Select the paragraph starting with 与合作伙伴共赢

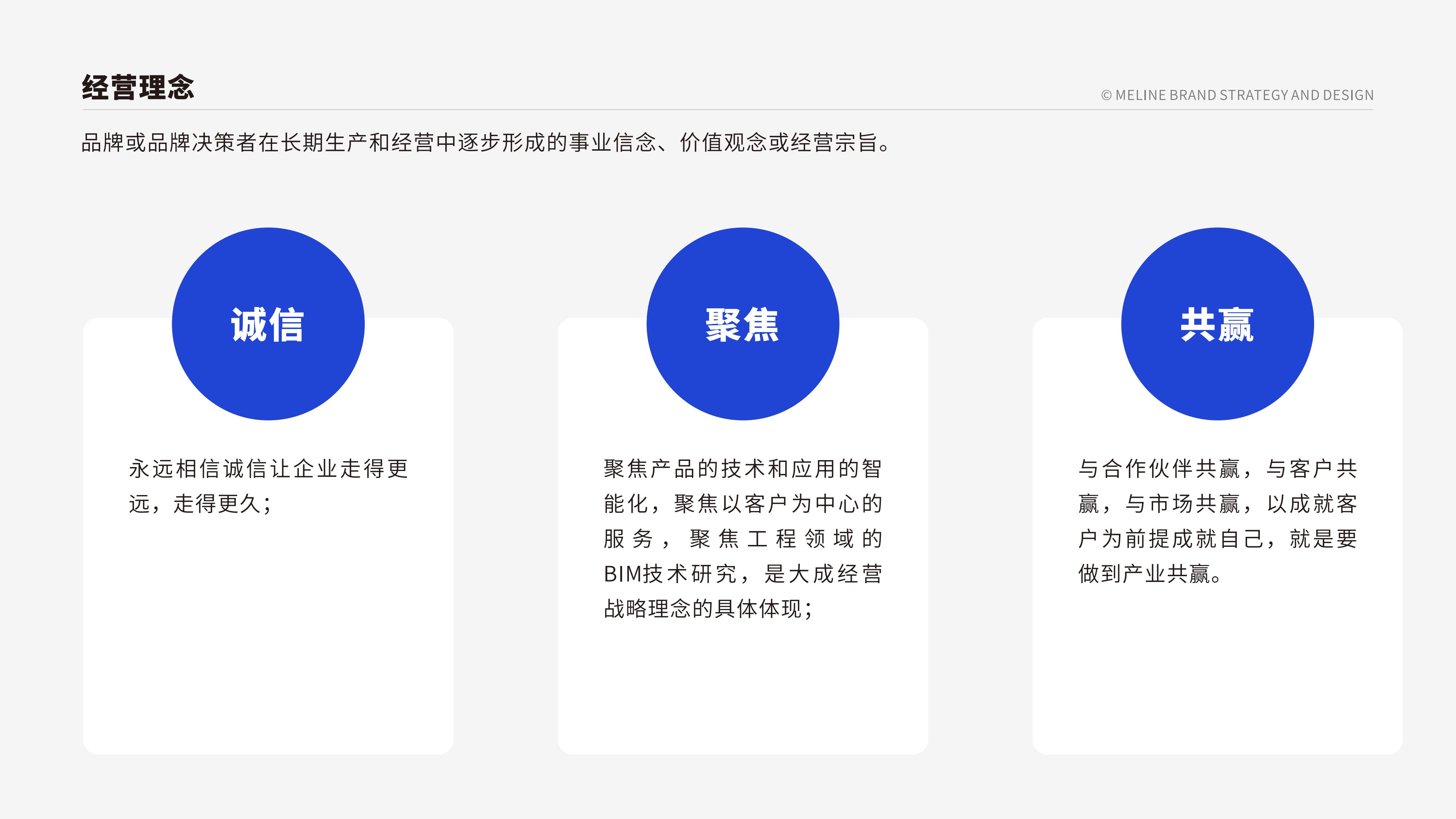(x=1218, y=521)
